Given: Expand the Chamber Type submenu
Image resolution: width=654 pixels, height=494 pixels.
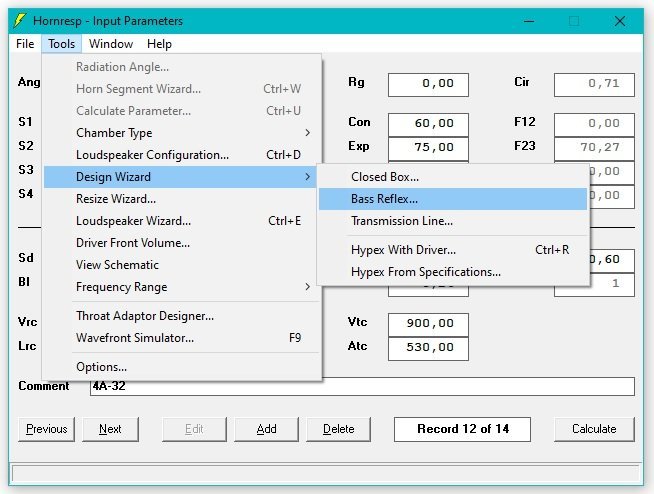Looking at the screenshot, I should click(x=183, y=133).
